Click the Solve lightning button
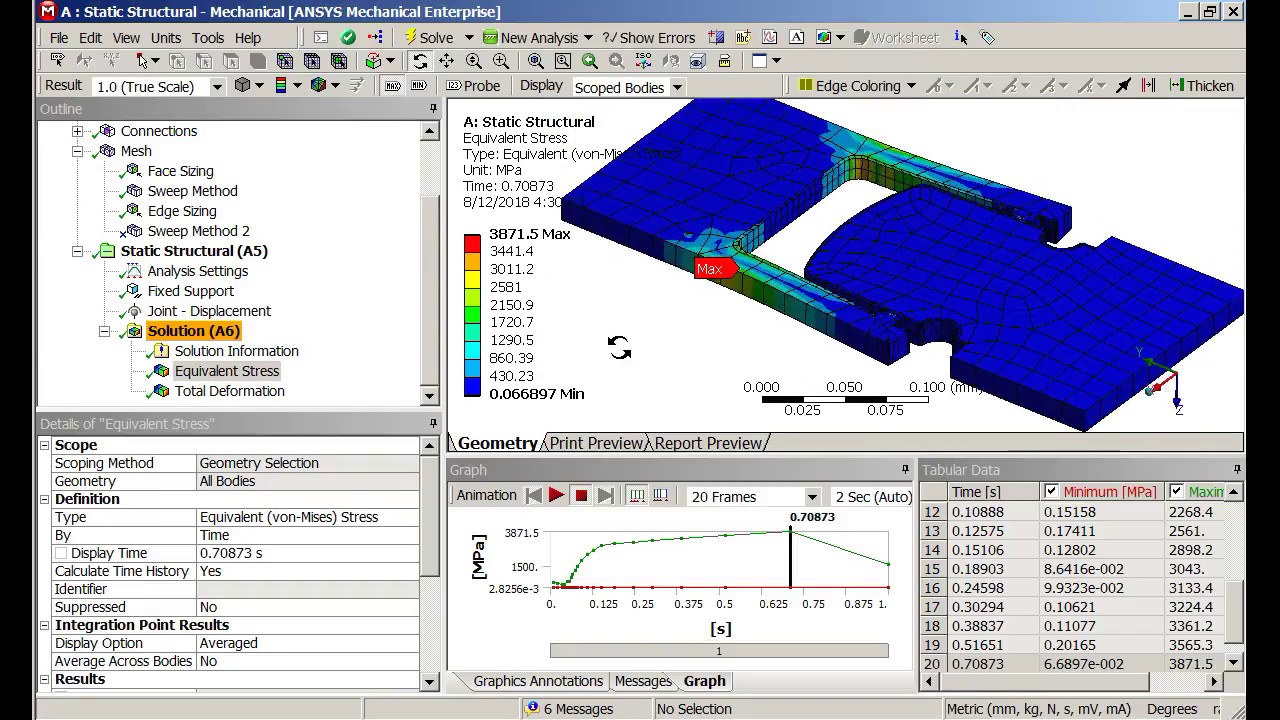The image size is (1280, 720). [429, 37]
